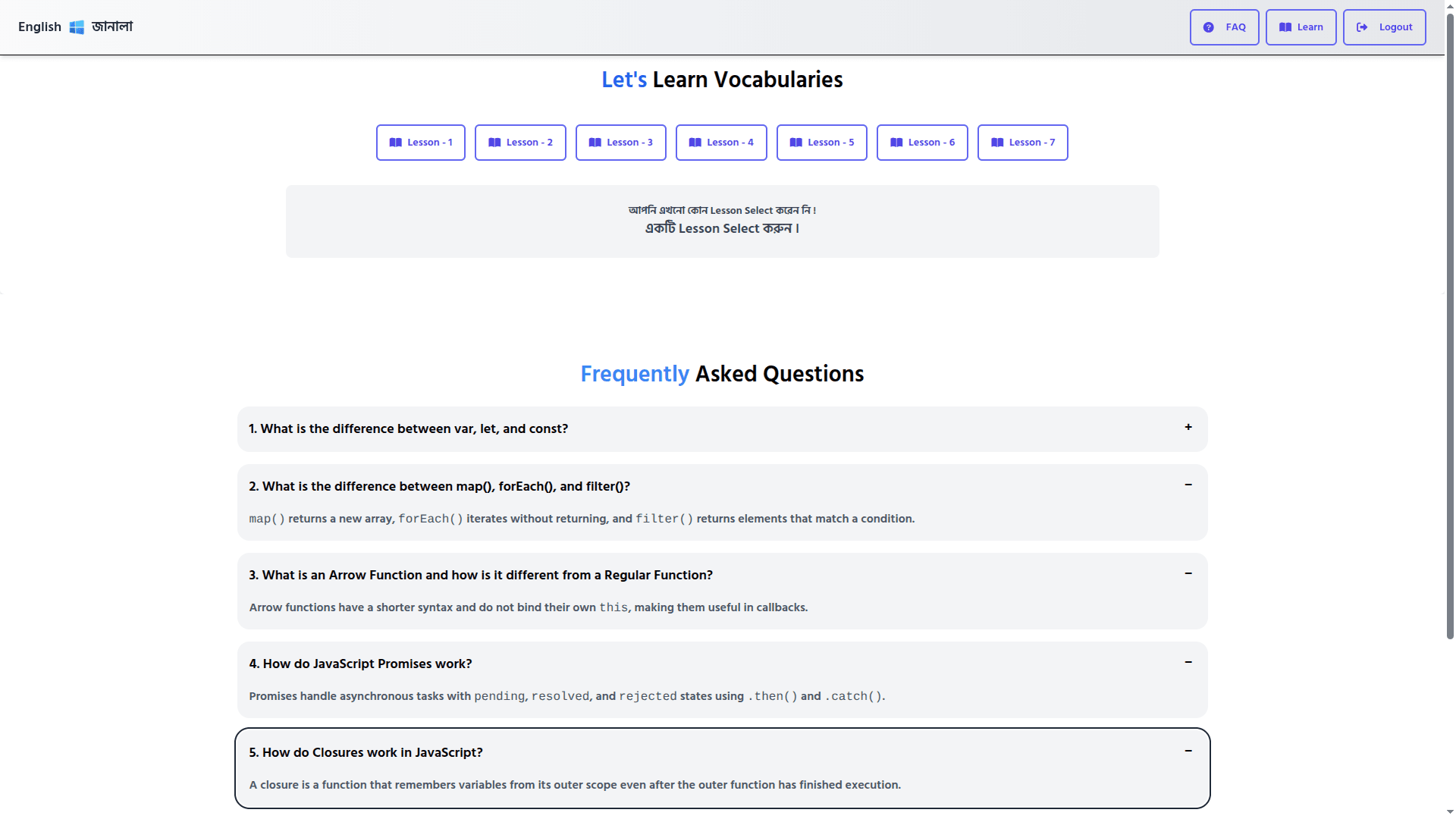Click the book icon on Lesson - 7 button
This screenshot has width=1456, height=819.
click(996, 143)
